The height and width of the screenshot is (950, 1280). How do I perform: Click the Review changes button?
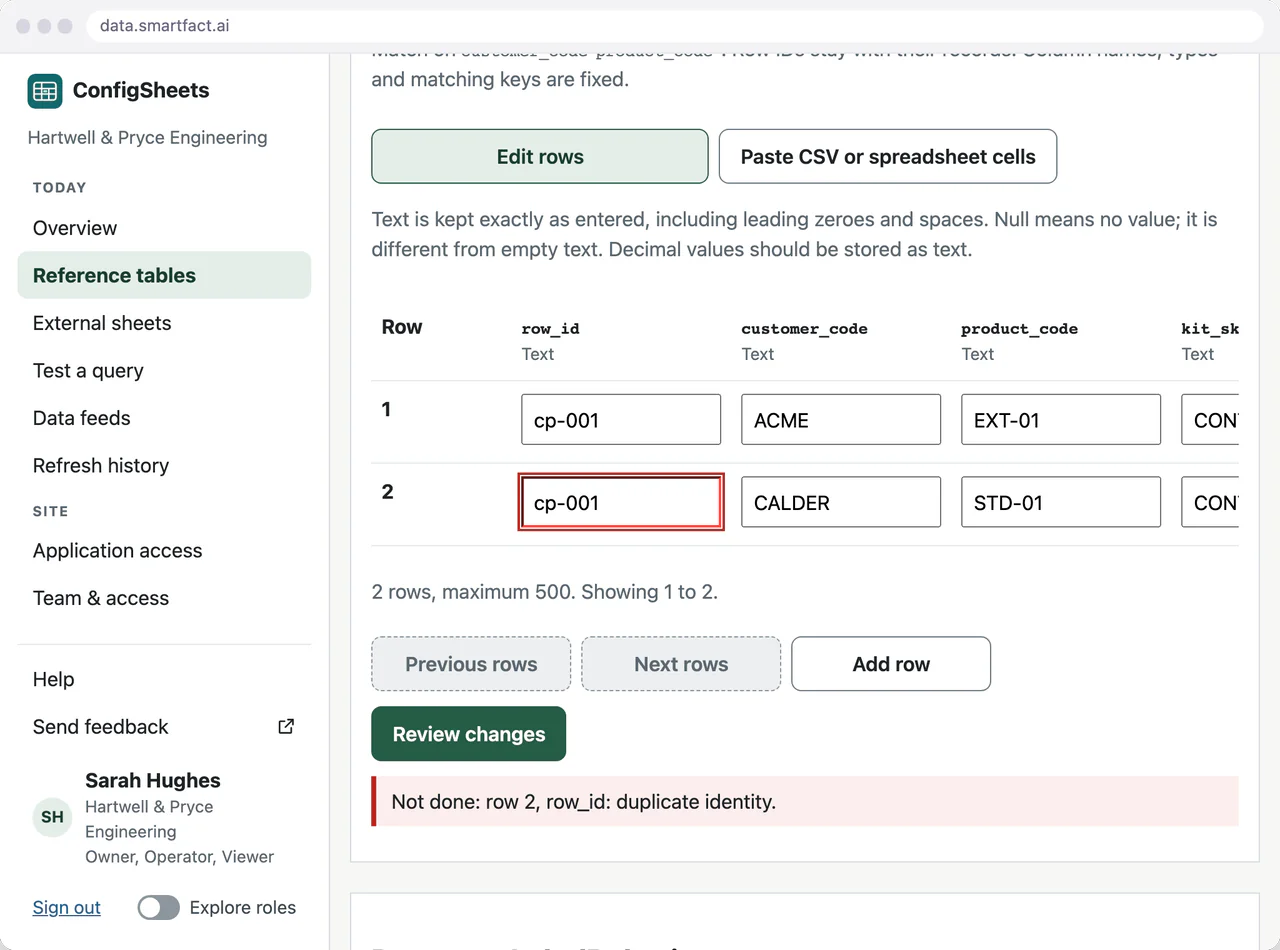(x=469, y=734)
